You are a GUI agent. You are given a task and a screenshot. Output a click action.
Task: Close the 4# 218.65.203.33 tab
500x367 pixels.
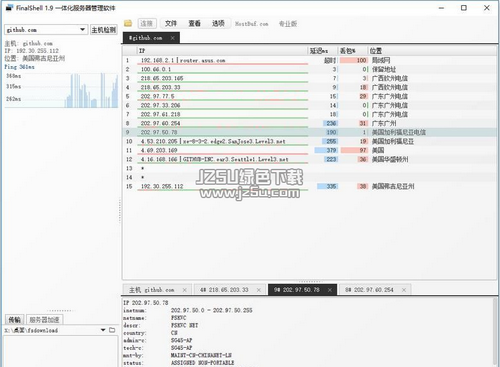258,290
